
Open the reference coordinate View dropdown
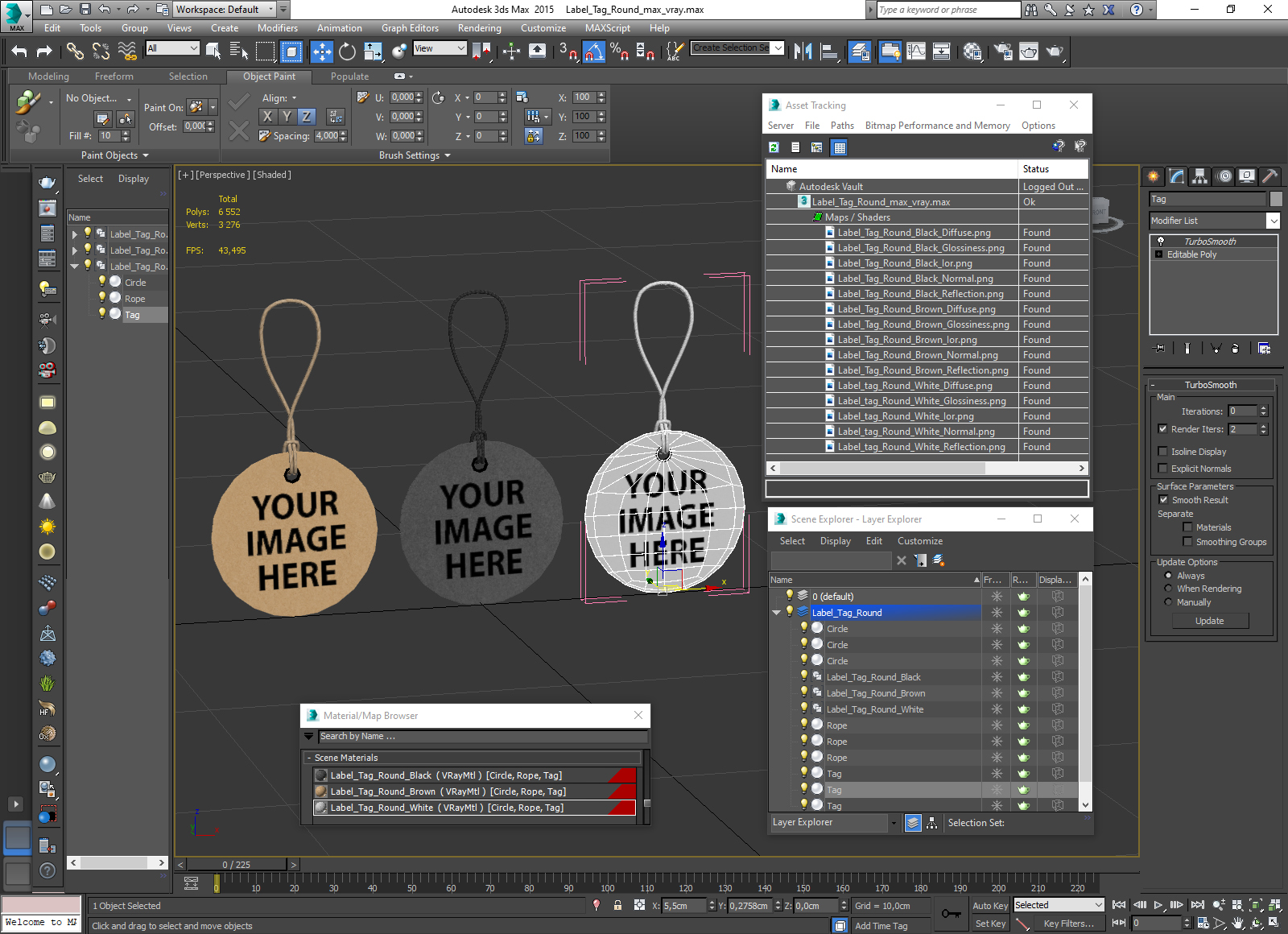(440, 48)
